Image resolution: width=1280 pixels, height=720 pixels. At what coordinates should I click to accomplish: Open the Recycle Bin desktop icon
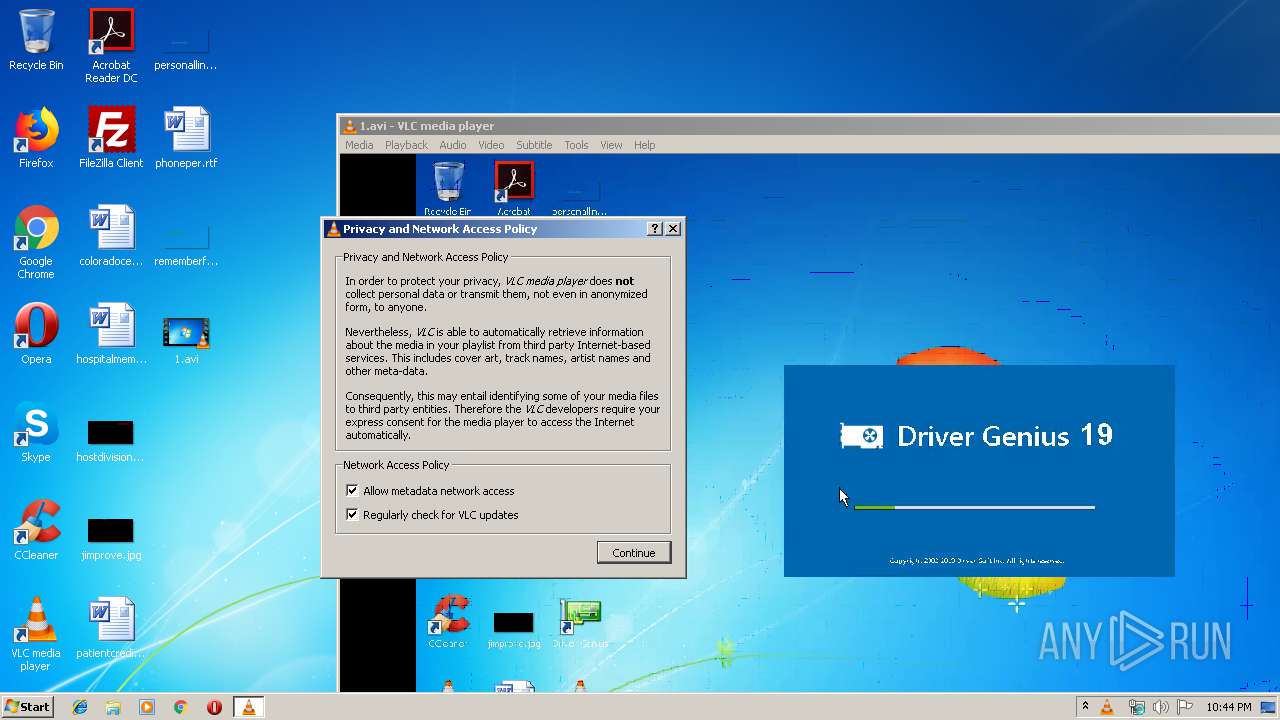pyautogui.click(x=36, y=40)
